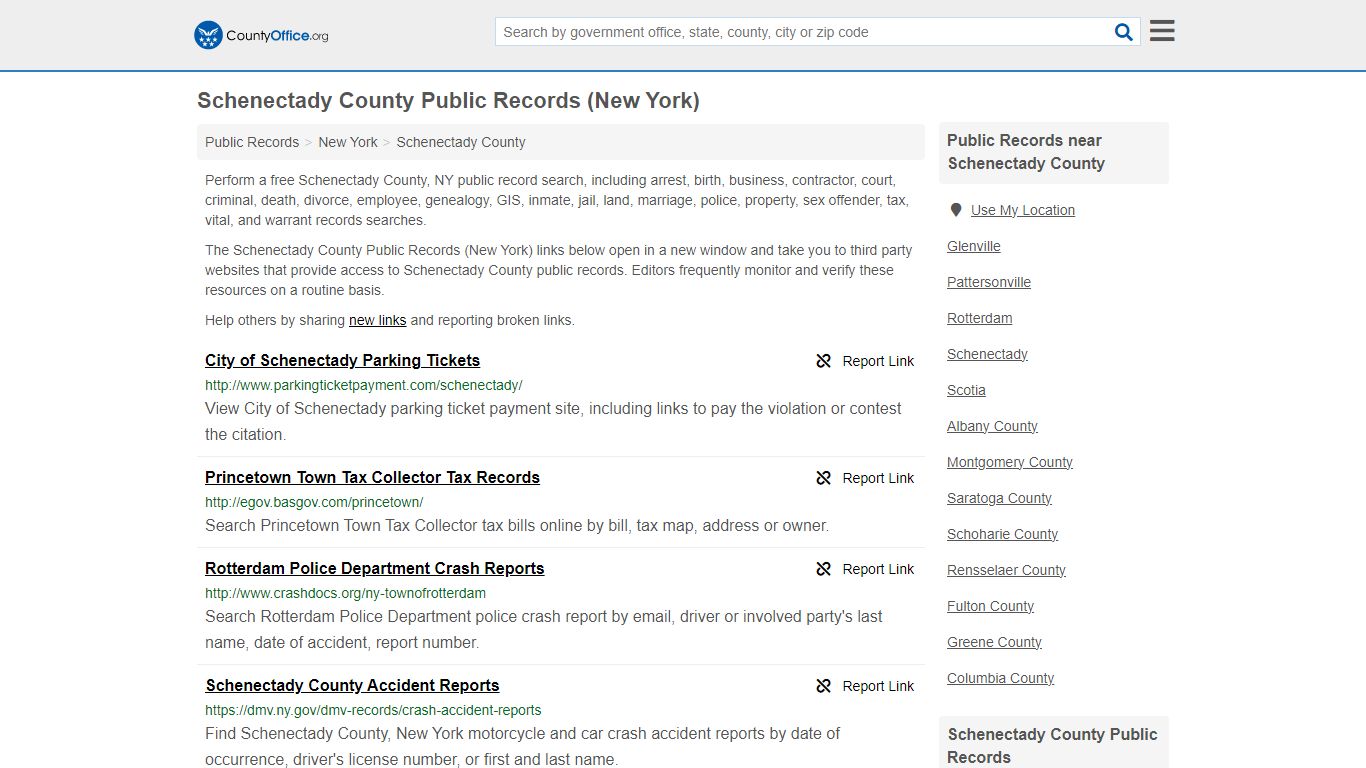Follow the 'new links' hyperlink
1366x768 pixels.
[x=377, y=320]
